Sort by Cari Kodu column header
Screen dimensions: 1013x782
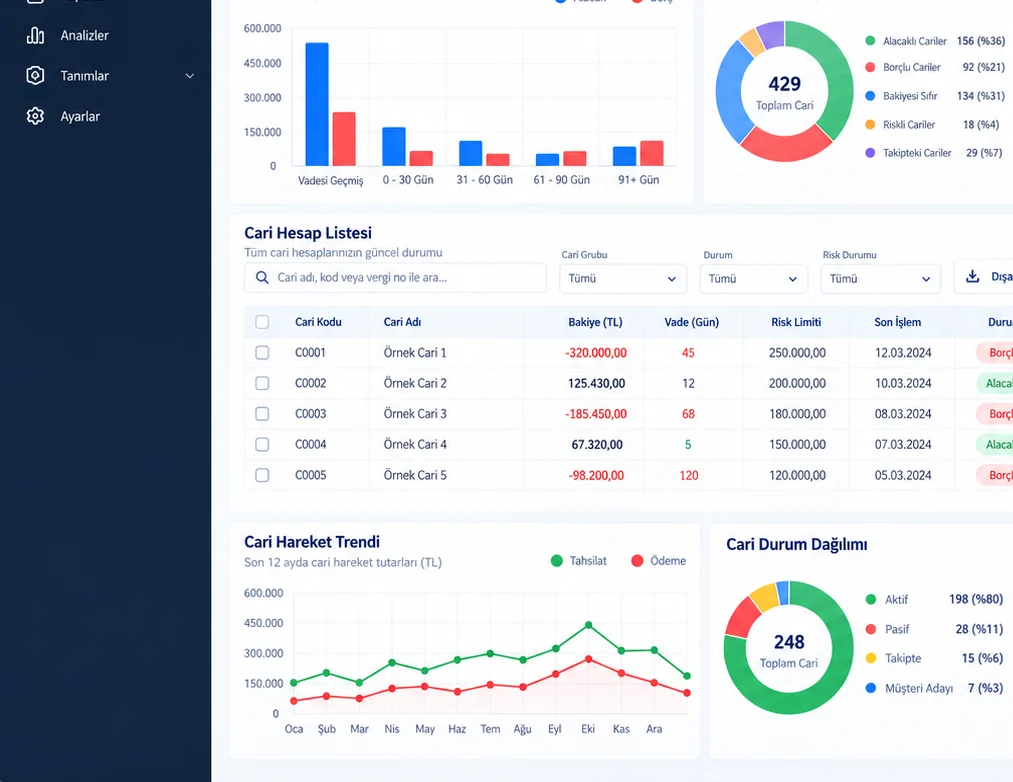318,322
